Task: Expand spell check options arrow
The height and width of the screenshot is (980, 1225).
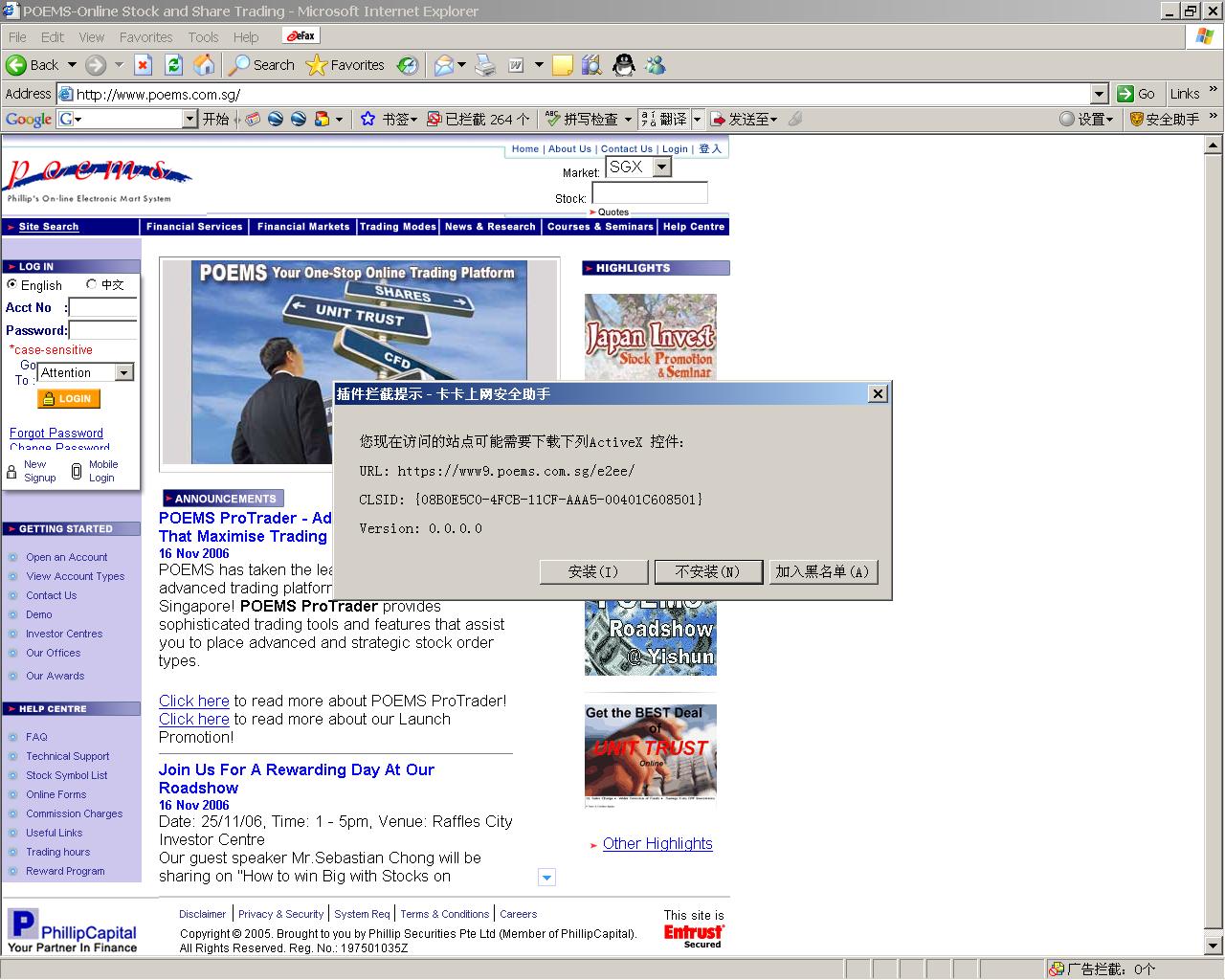Action: click(628, 120)
